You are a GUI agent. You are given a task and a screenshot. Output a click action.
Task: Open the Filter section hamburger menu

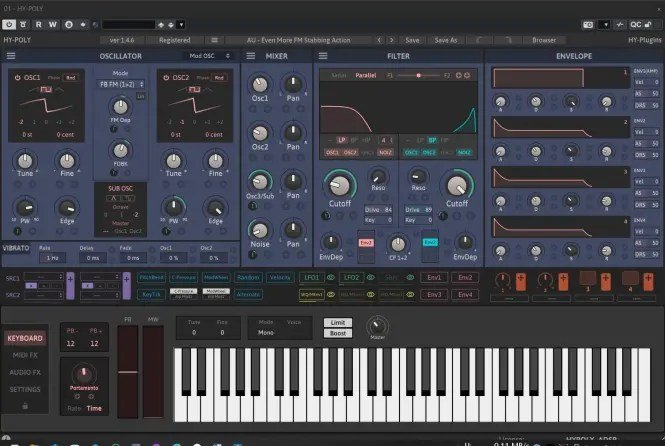(323, 56)
